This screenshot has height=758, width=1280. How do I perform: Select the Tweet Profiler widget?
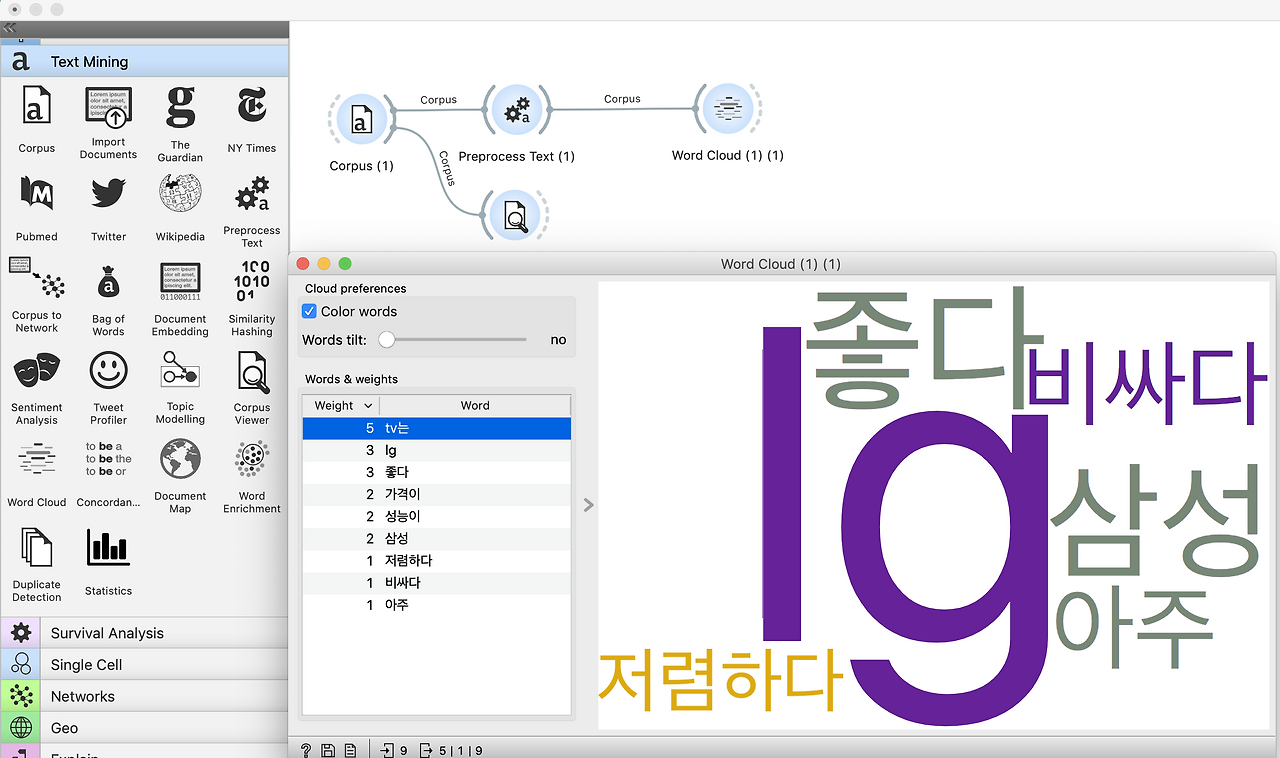tap(108, 388)
